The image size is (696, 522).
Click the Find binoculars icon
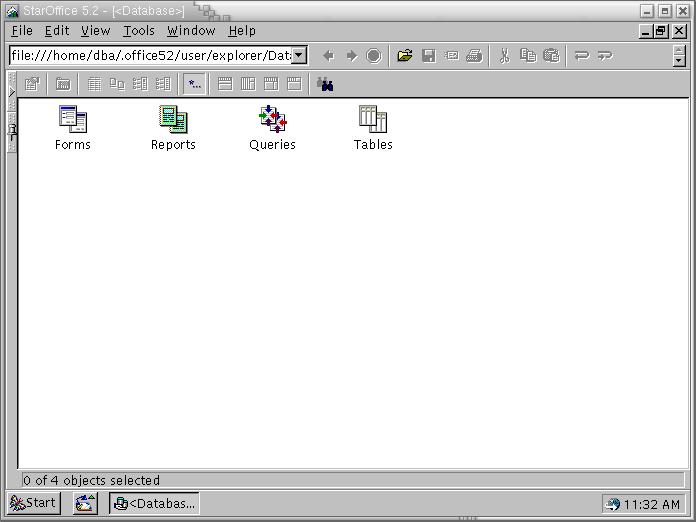coord(325,84)
